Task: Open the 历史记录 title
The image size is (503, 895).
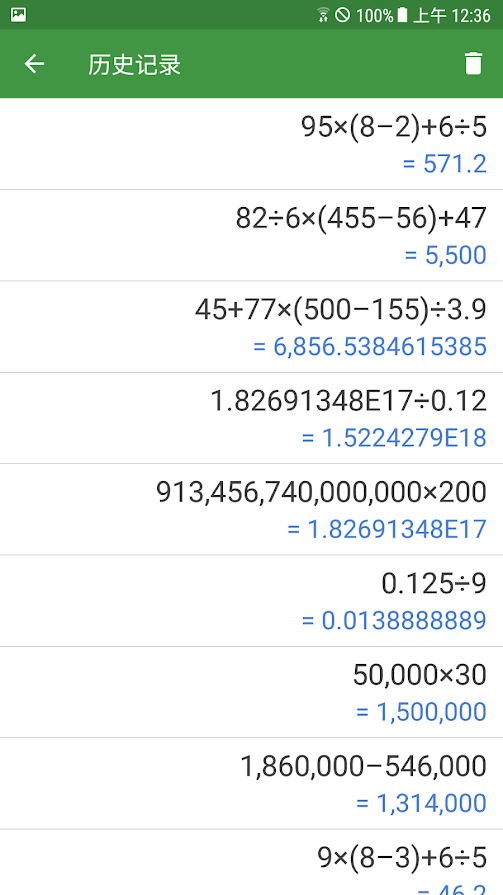Action: tap(134, 64)
